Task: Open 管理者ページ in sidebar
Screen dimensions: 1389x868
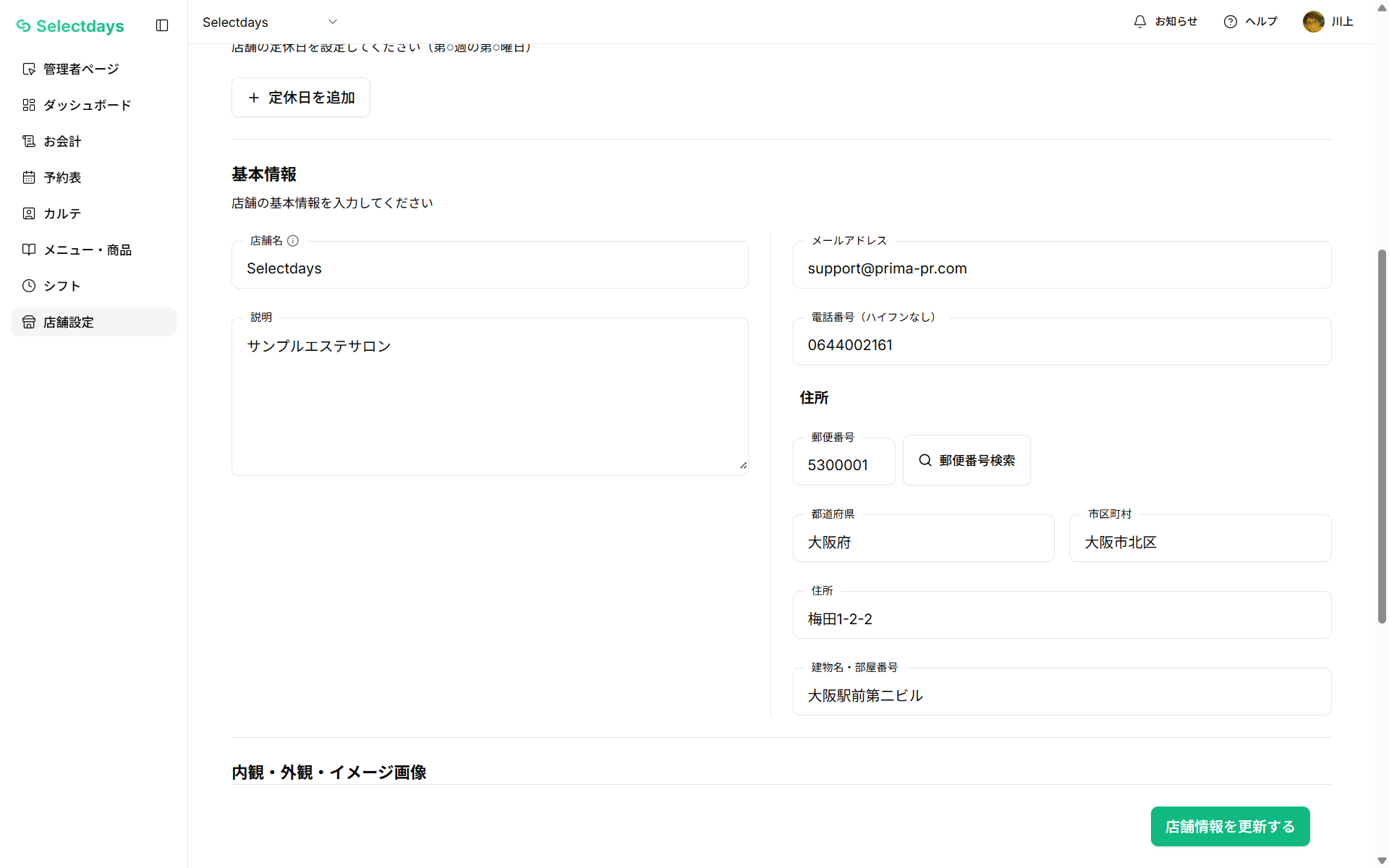Action: pos(80,69)
